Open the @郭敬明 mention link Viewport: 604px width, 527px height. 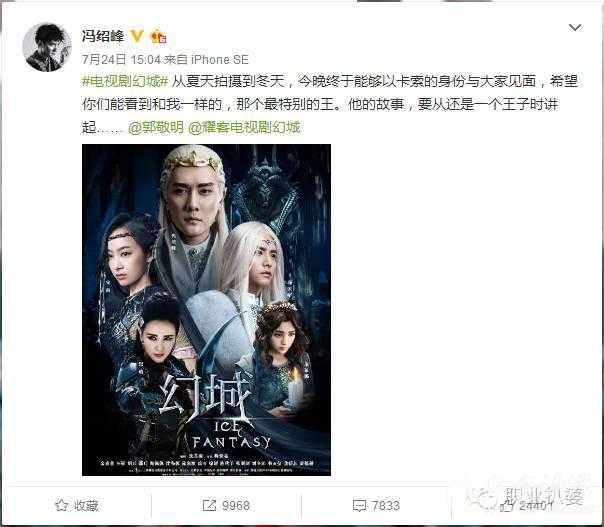tap(156, 128)
